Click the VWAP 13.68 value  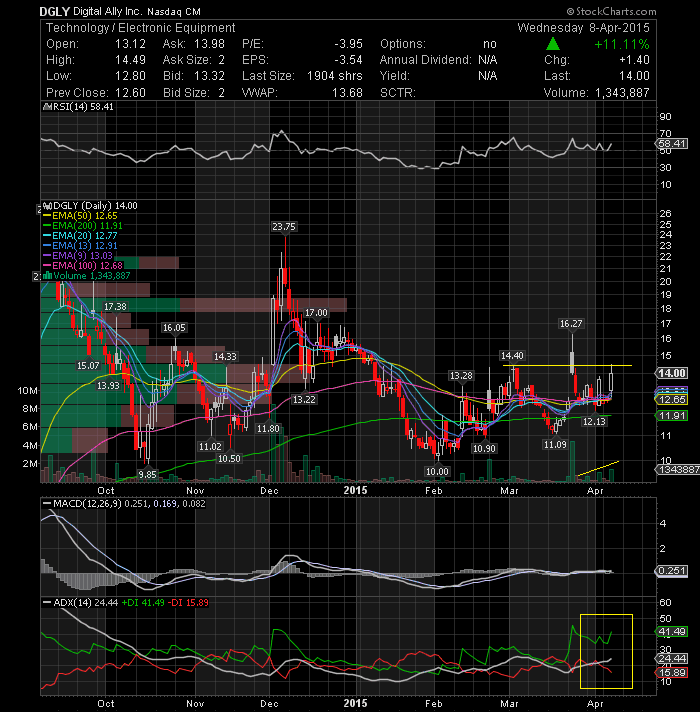pyautogui.click(x=347, y=93)
